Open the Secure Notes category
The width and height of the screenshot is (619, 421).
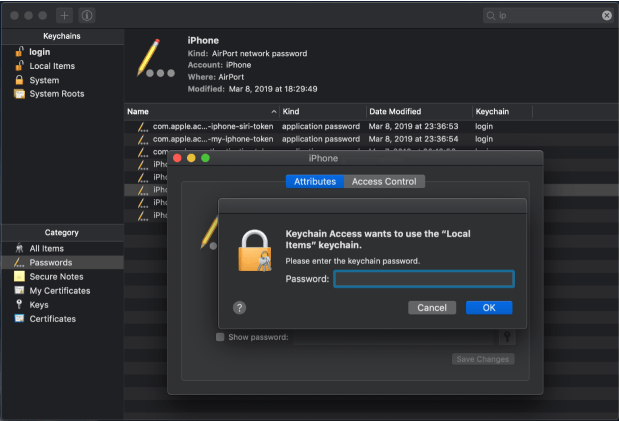point(57,276)
